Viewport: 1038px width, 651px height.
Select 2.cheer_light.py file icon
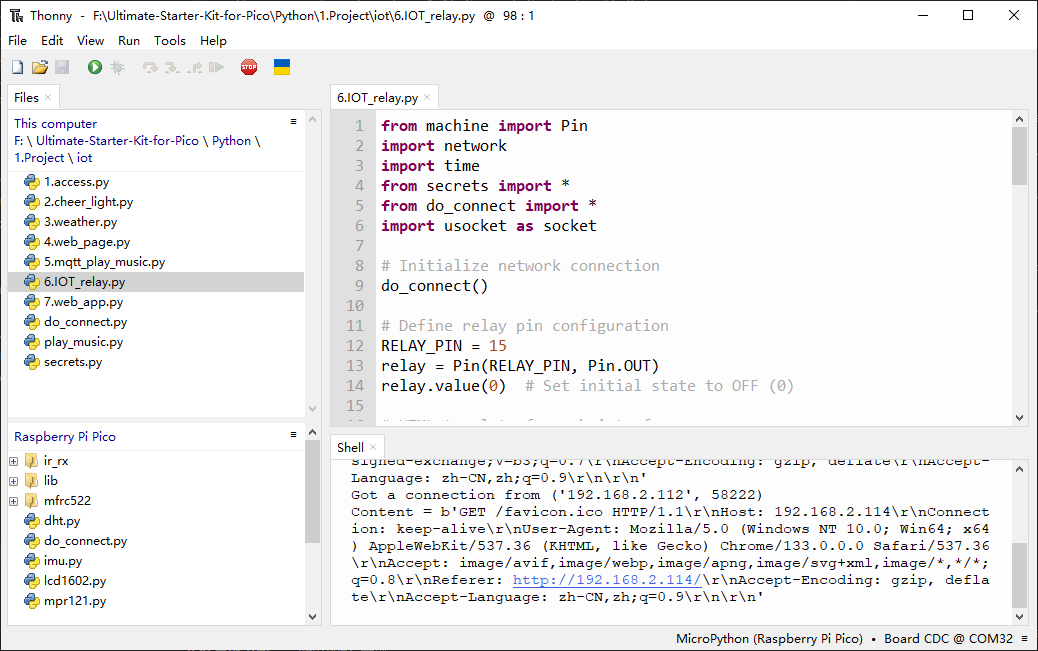click(x=32, y=201)
